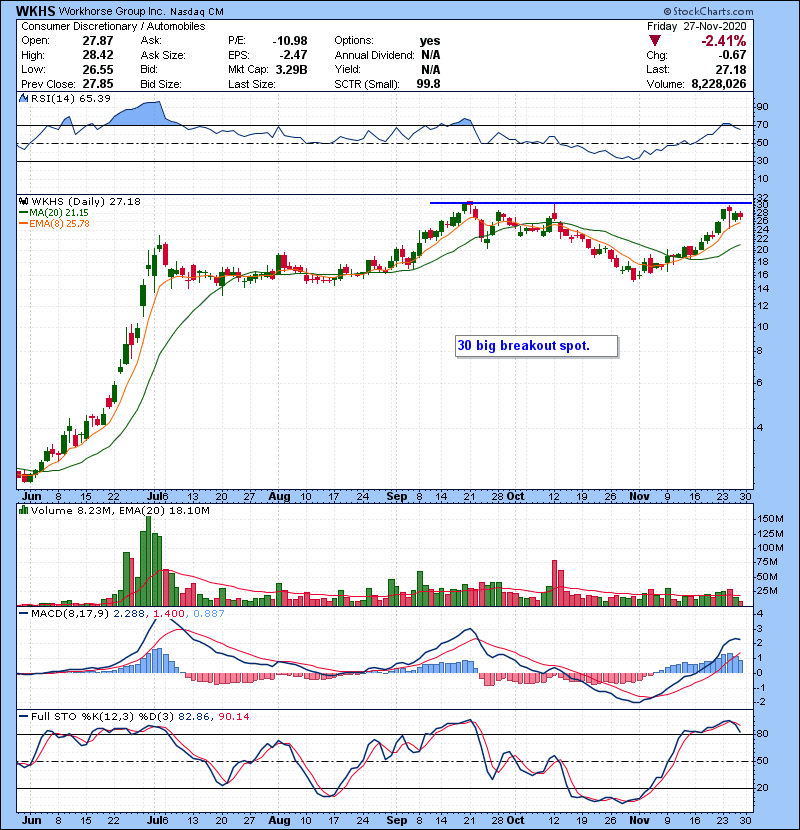
Task: Click the RSI(14) 65.39 legend text
Action: pos(71,98)
